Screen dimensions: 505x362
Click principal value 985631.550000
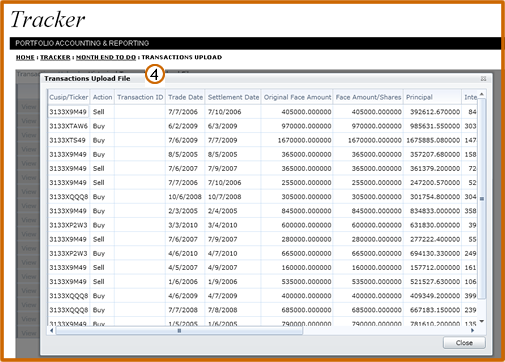[435, 126]
